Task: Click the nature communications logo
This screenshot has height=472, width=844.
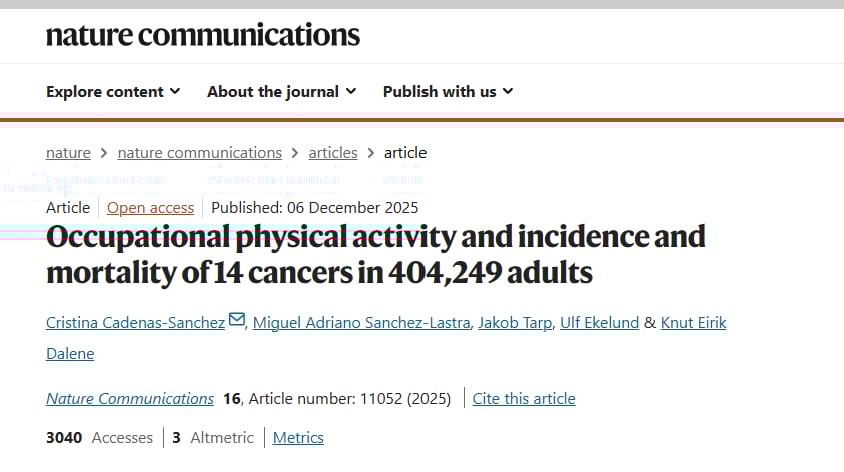Action: coord(203,35)
